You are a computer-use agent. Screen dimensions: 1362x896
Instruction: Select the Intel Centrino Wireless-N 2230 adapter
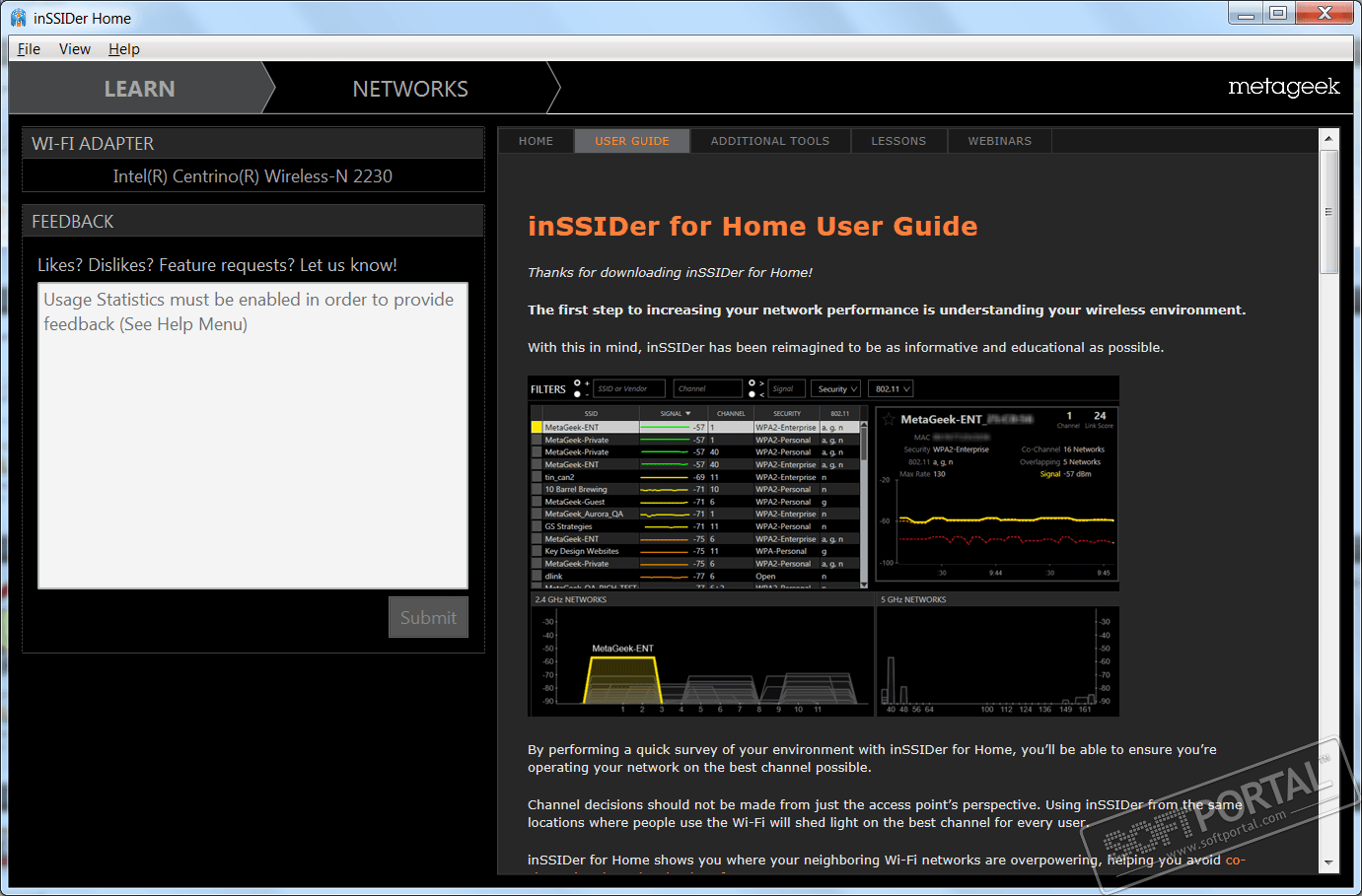[x=252, y=176]
